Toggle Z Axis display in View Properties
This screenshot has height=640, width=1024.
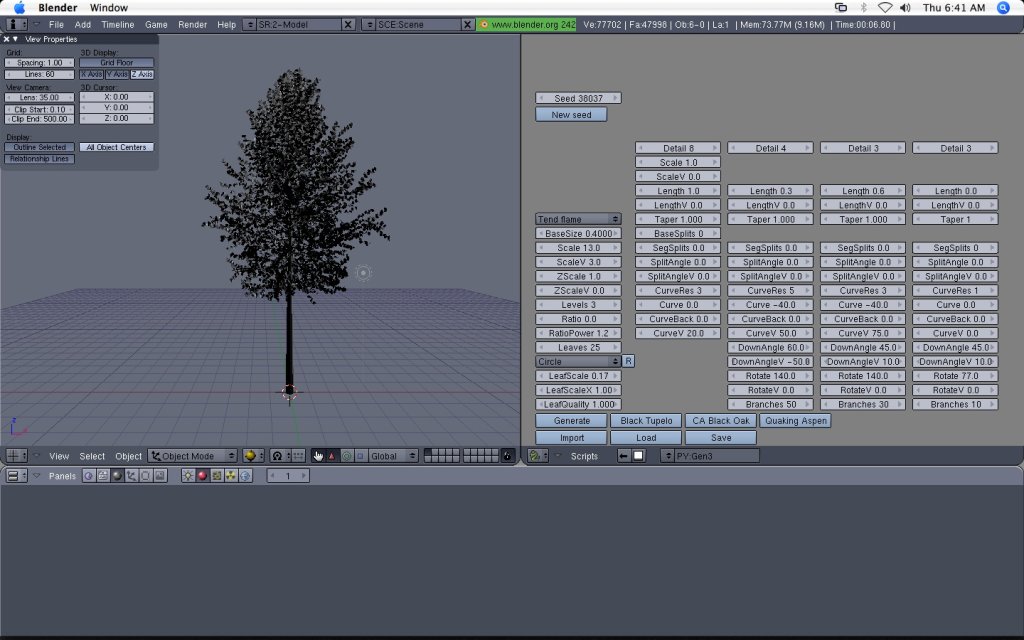click(x=142, y=74)
